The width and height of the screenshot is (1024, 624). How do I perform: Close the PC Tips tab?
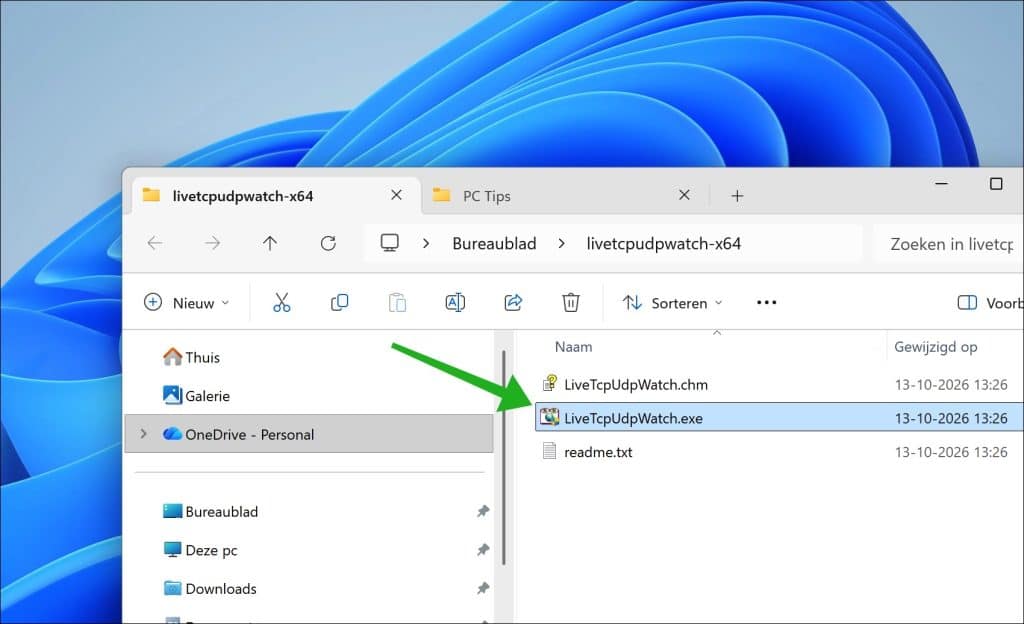[x=684, y=195]
